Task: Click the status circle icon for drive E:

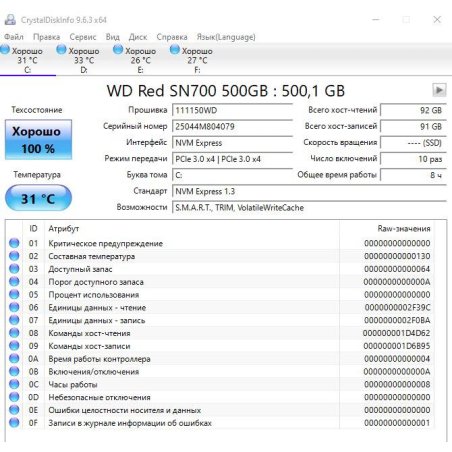Action: (x=118, y=50)
